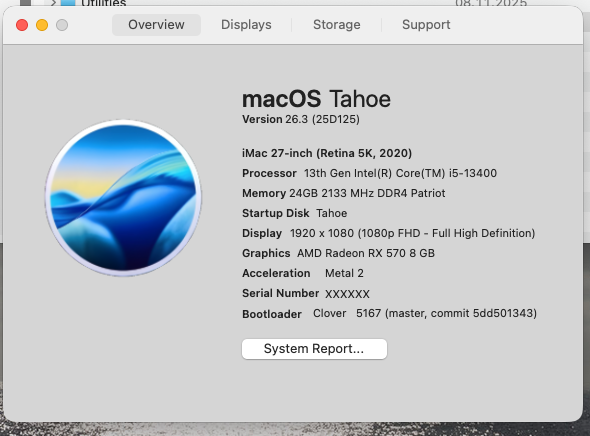Viewport: 590px width, 436px height.
Task: Click iMac 27-inch (Retina 5K, 2020) text
Action: pyautogui.click(x=327, y=153)
